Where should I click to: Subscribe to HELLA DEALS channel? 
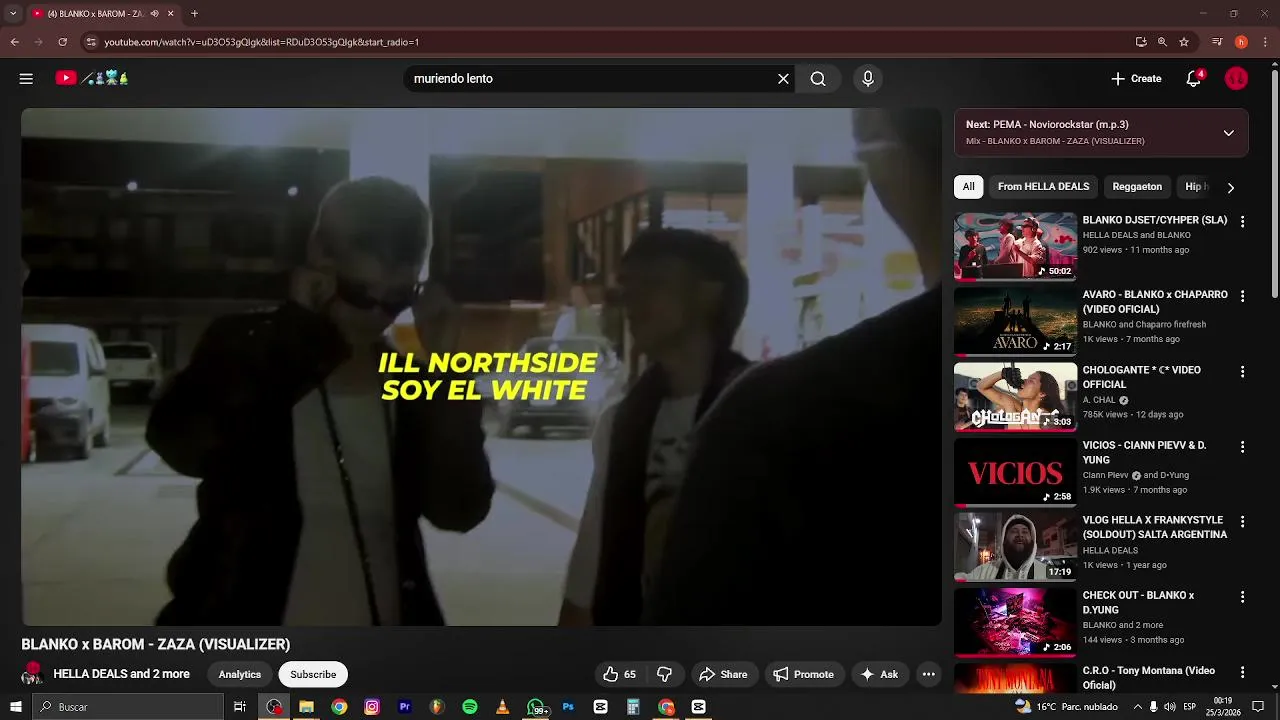(x=313, y=674)
